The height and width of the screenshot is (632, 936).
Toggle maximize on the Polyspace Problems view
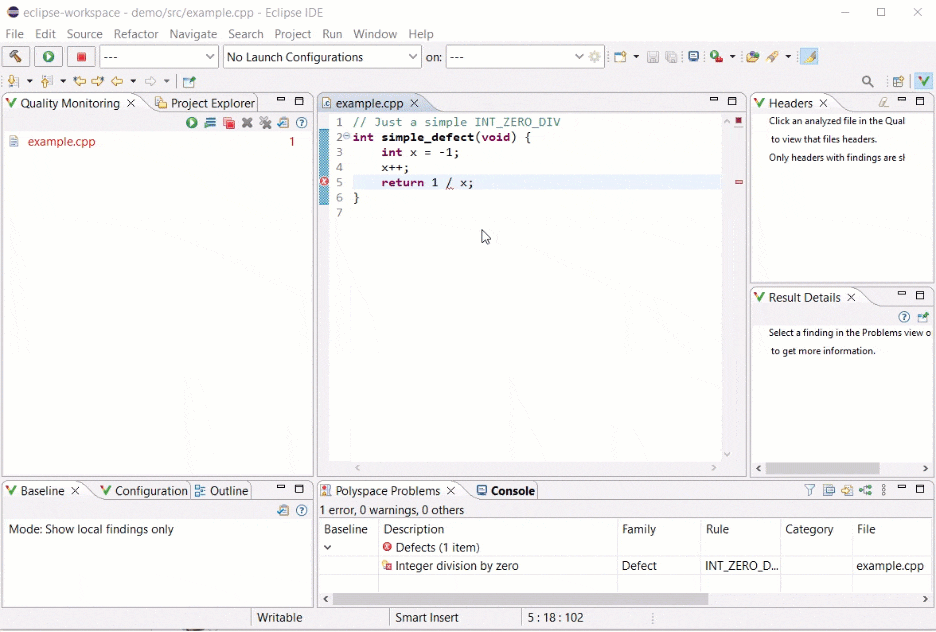(x=919, y=489)
